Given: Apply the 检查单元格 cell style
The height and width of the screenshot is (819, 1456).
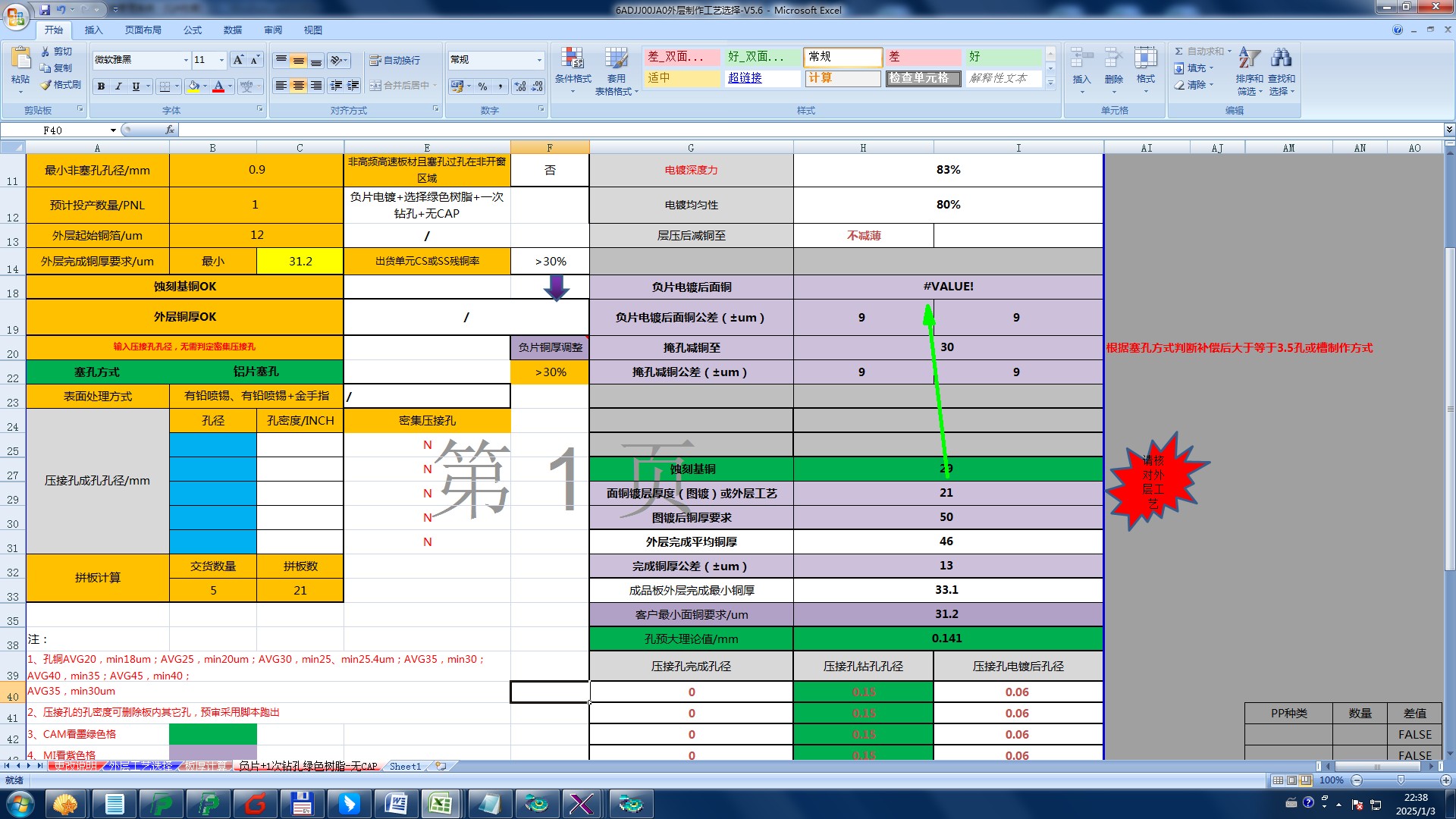Looking at the screenshot, I should (x=923, y=78).
